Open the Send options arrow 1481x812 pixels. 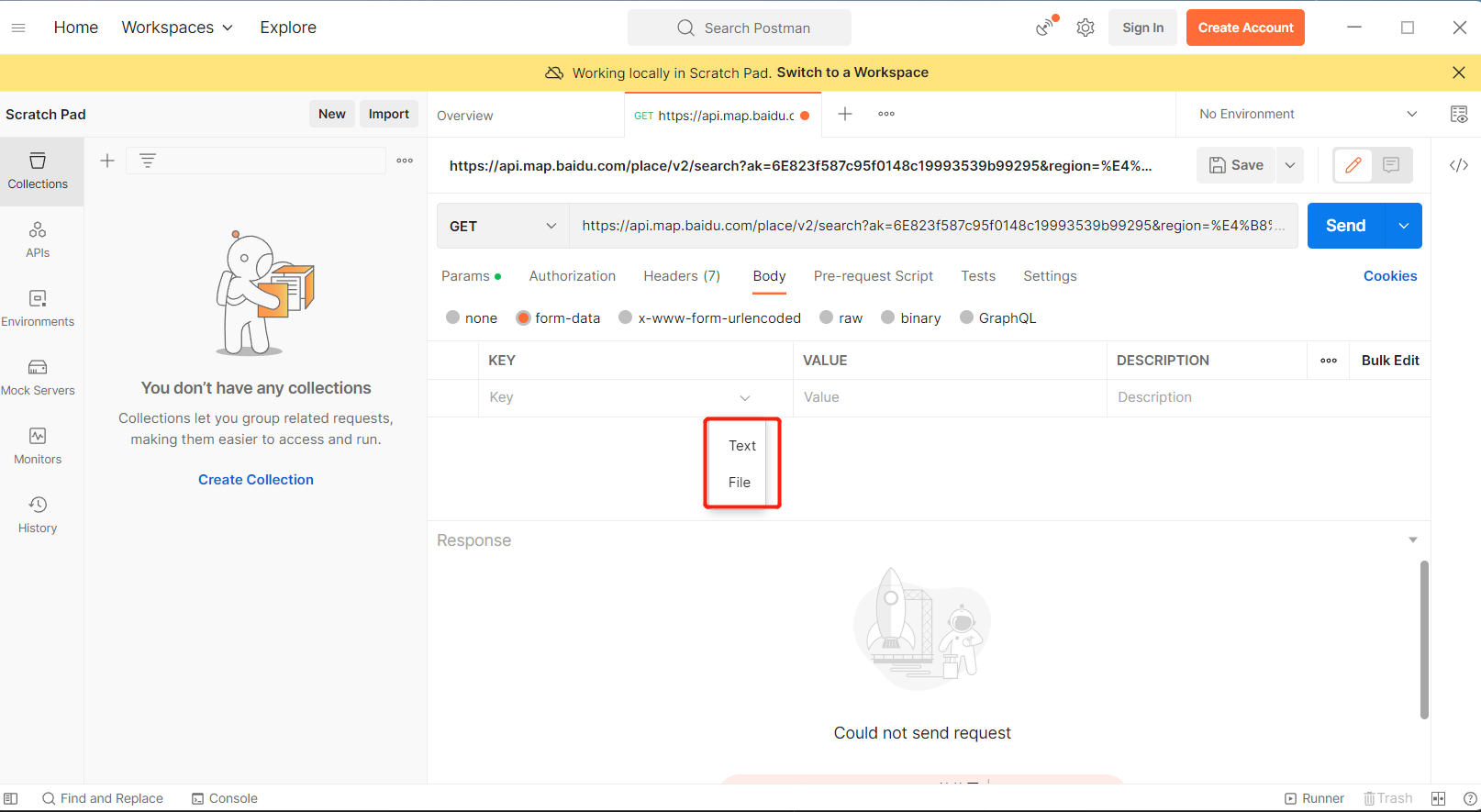1404,226
